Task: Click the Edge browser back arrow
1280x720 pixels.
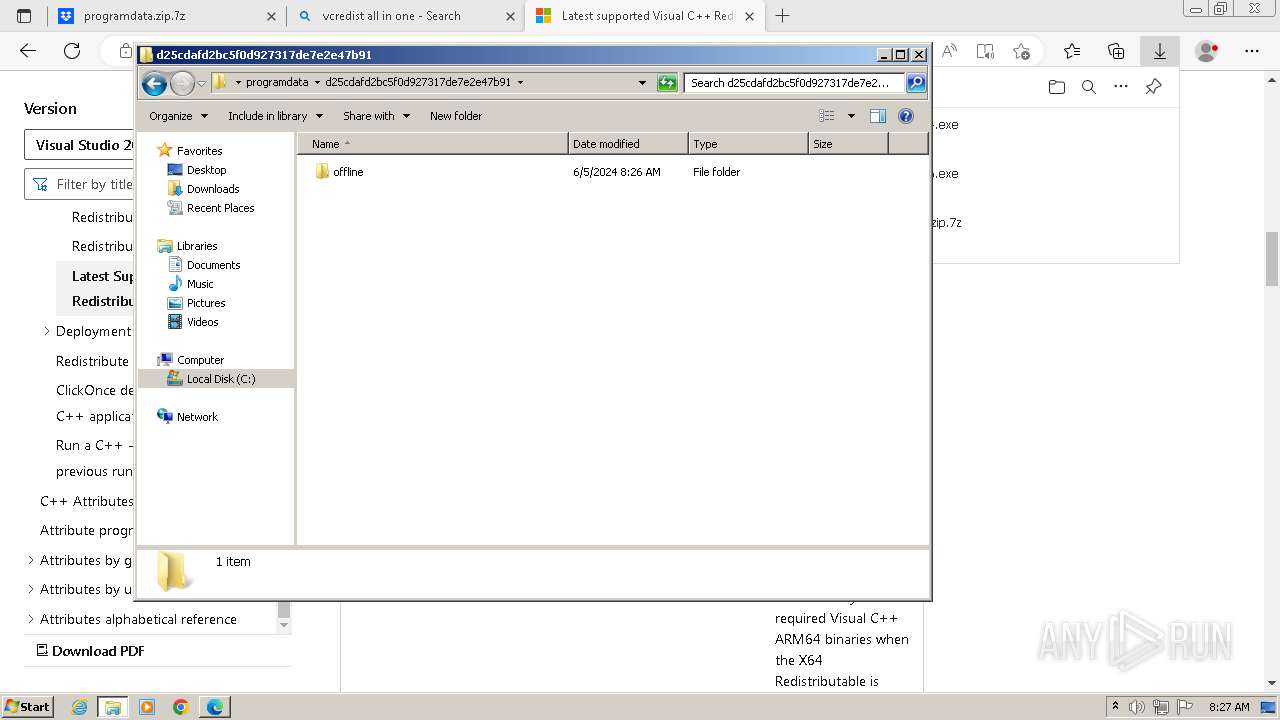Action: [x=28, y=51]
